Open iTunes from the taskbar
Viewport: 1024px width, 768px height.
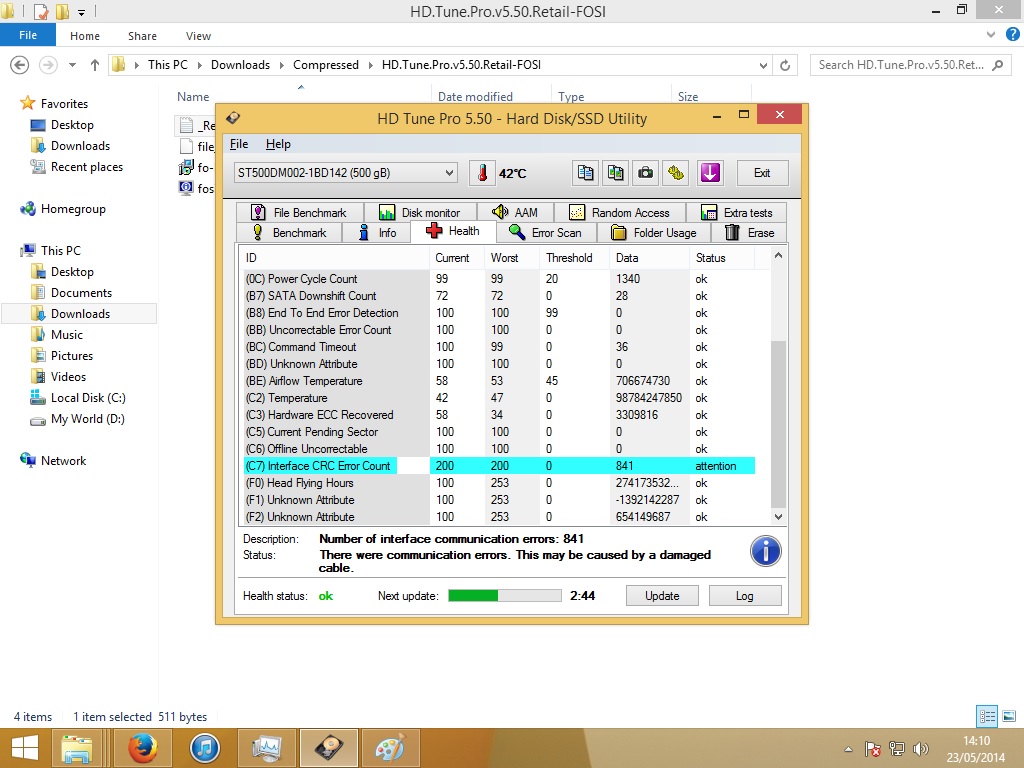(x=204, y=748)
